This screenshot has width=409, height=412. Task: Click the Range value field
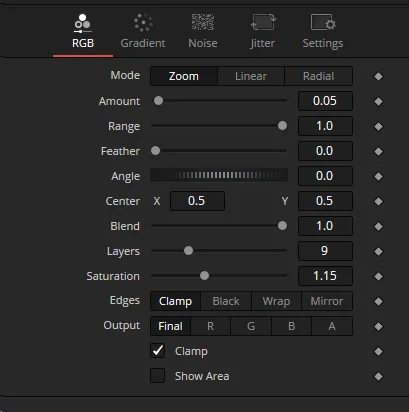coord(325,126)
